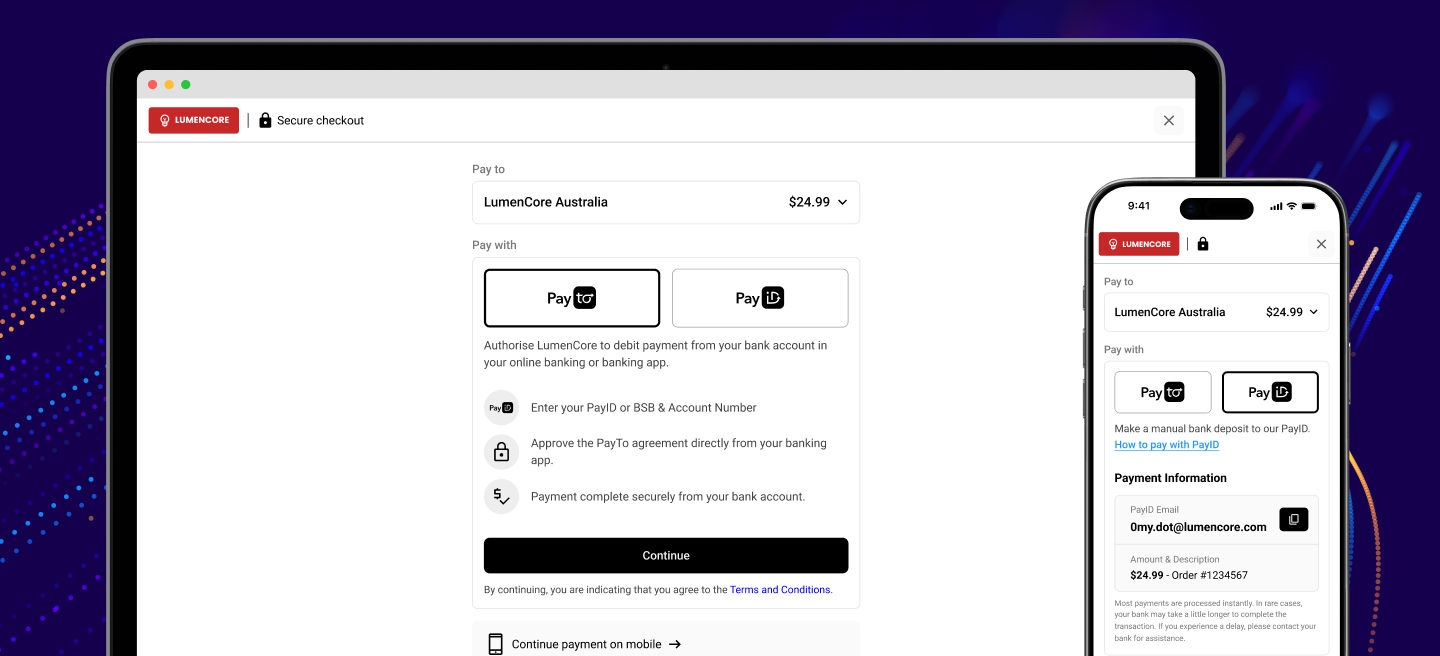This screenshot has height=656, width=1440.
Task: Click the chevron next to $24.99 on phone
Action: [1313, 312]
